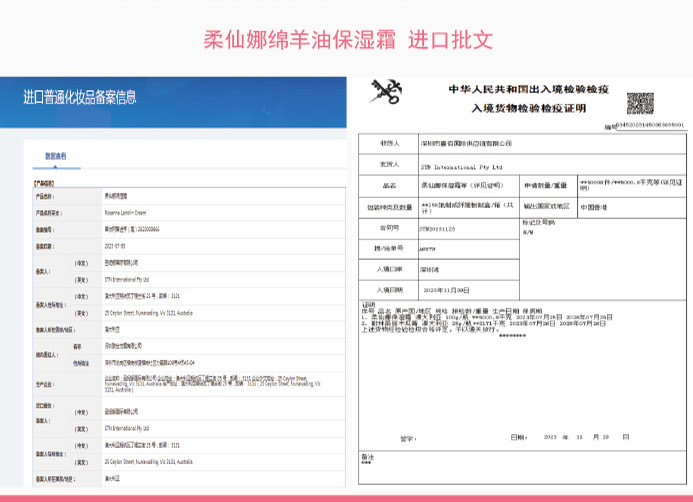
Task: Select entry date 2023年11月29日
Action: pos(446,290)
